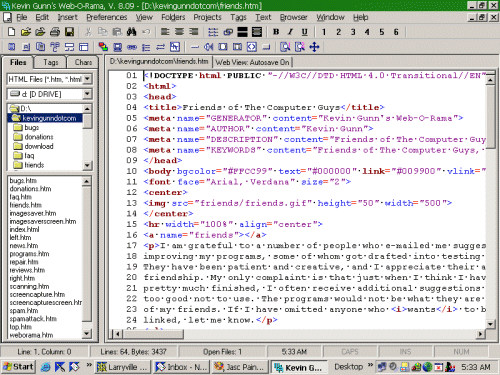
Task: Insert hyperlink with chain link icon
Action: 228,32
